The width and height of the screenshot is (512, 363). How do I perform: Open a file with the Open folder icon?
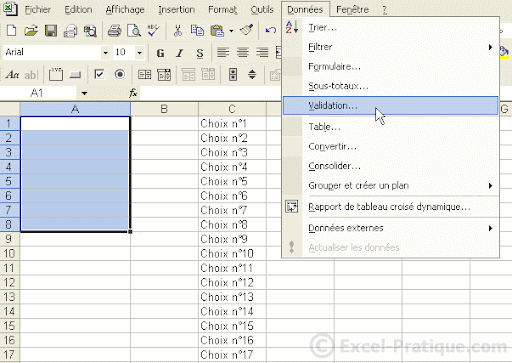31,31
